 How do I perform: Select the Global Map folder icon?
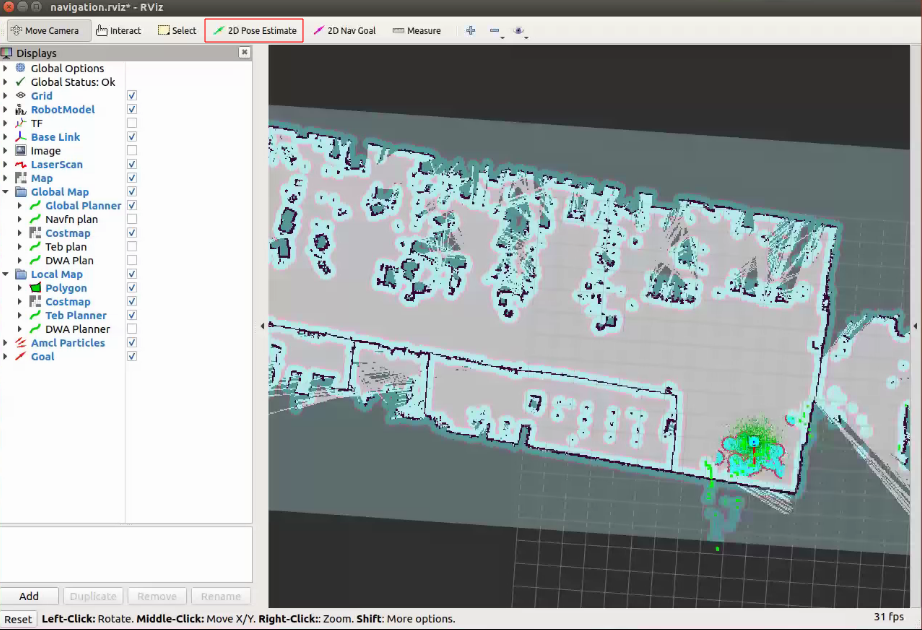click(21, 192)
